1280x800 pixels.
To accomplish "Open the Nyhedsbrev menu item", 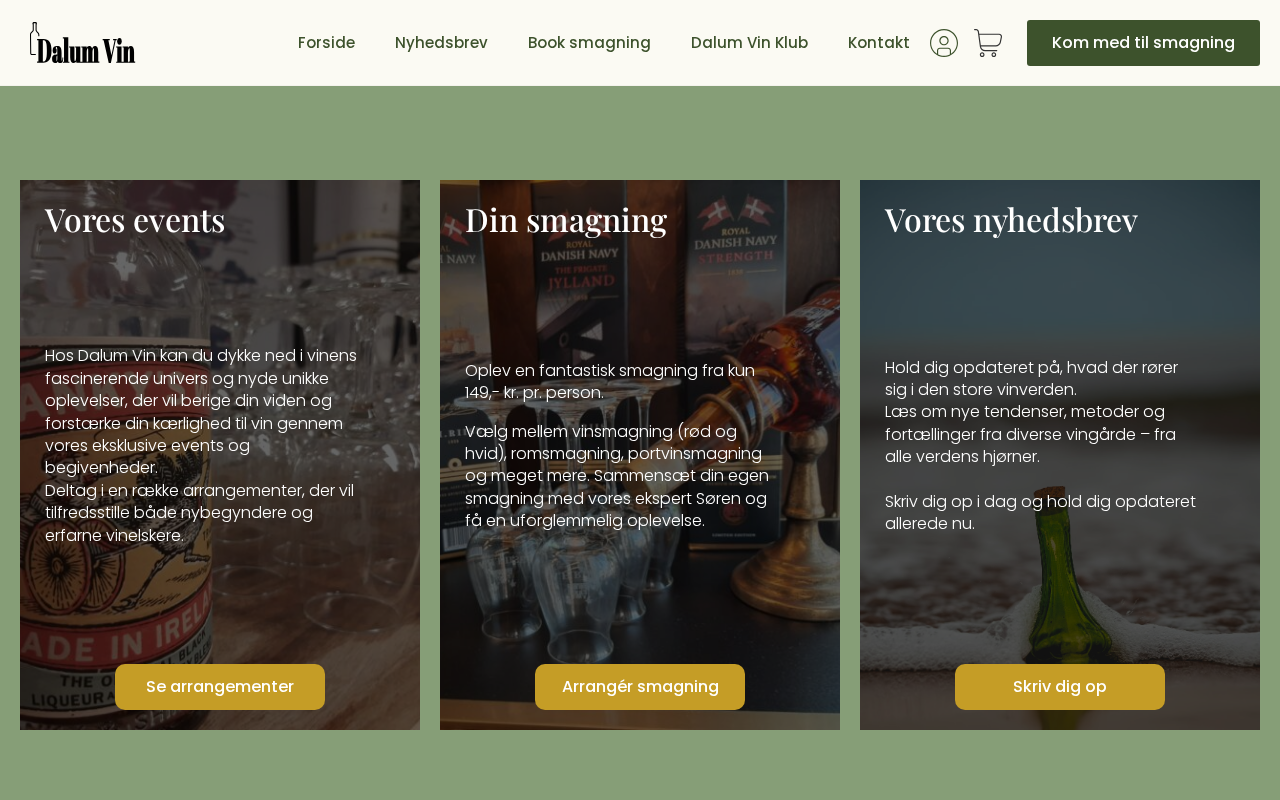I will (441, 43).
